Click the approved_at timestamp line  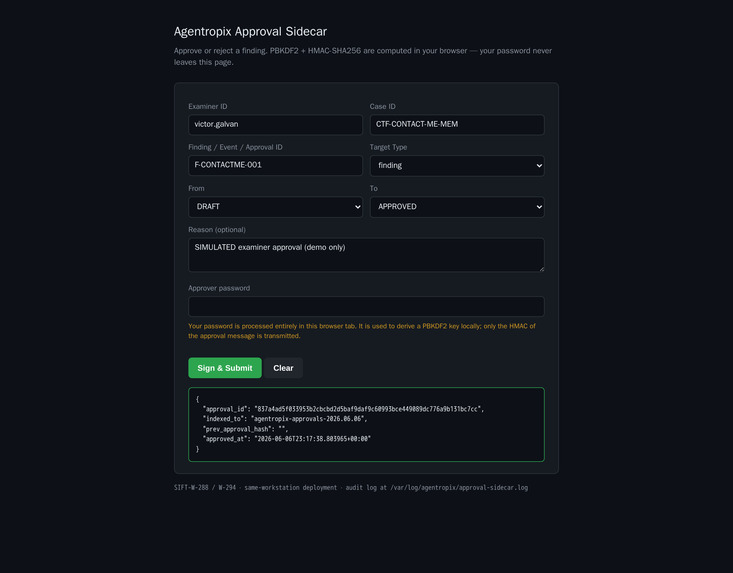pos(287,439)
